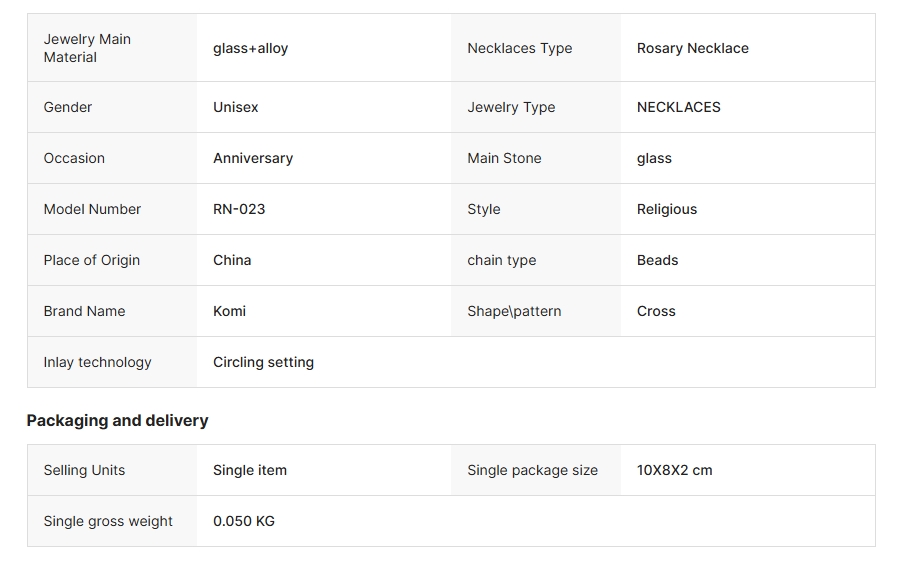This screenshot has width=911, height=564.
Task: Click the 'Single gross weight' label
Action: pyautogui.click(x=108, y=521)
